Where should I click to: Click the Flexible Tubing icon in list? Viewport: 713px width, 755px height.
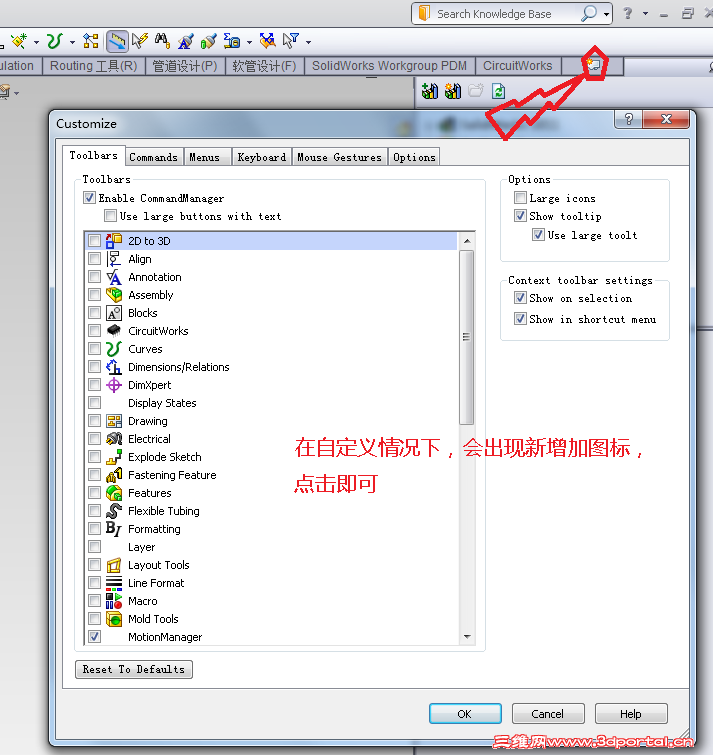(x=114, y=511)
